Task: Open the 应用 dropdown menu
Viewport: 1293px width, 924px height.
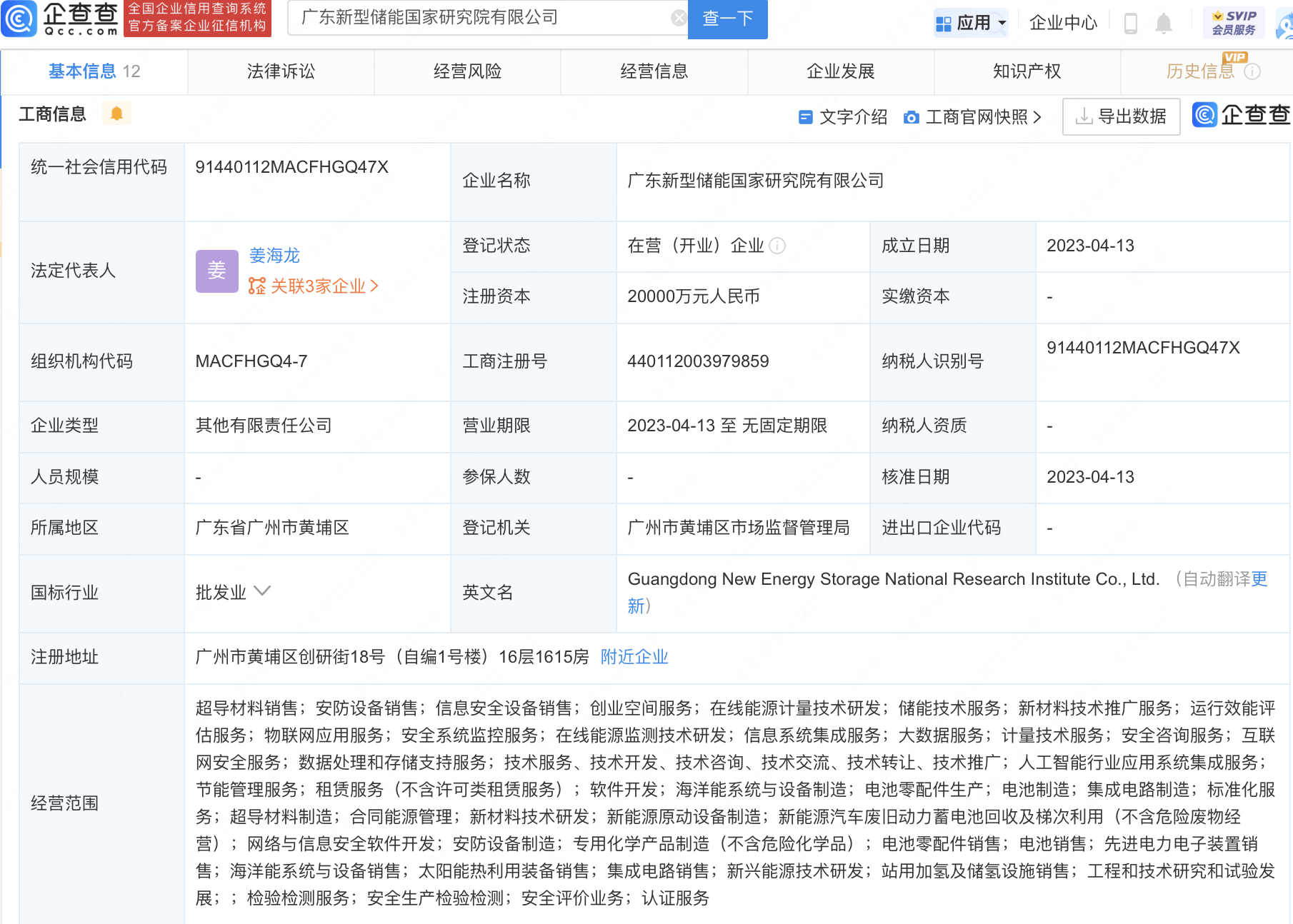Action: 971,23
